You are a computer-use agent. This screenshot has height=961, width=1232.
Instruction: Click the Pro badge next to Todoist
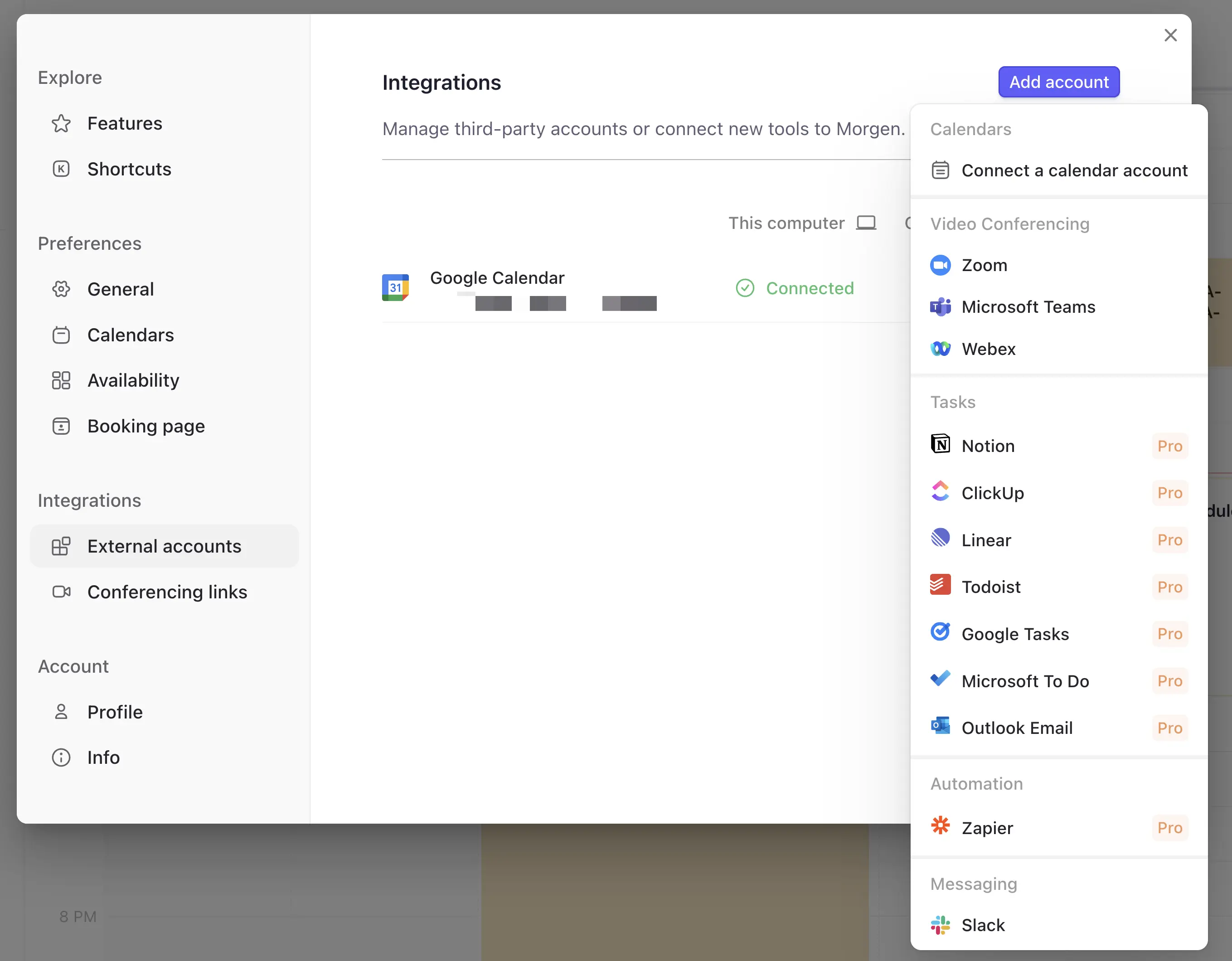(1170, 587)
